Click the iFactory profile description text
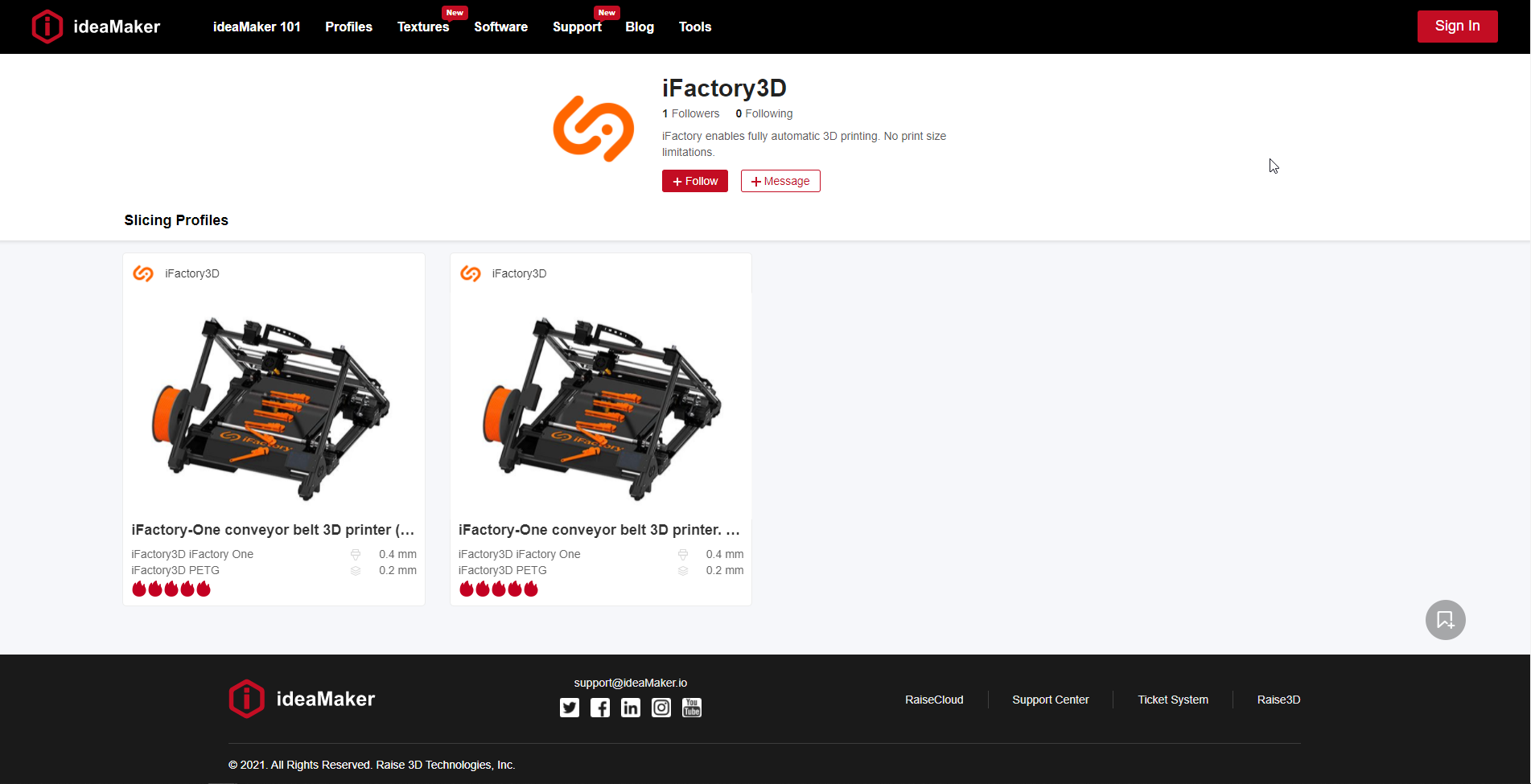The image size is (1531, 784). tap(804, 144)
